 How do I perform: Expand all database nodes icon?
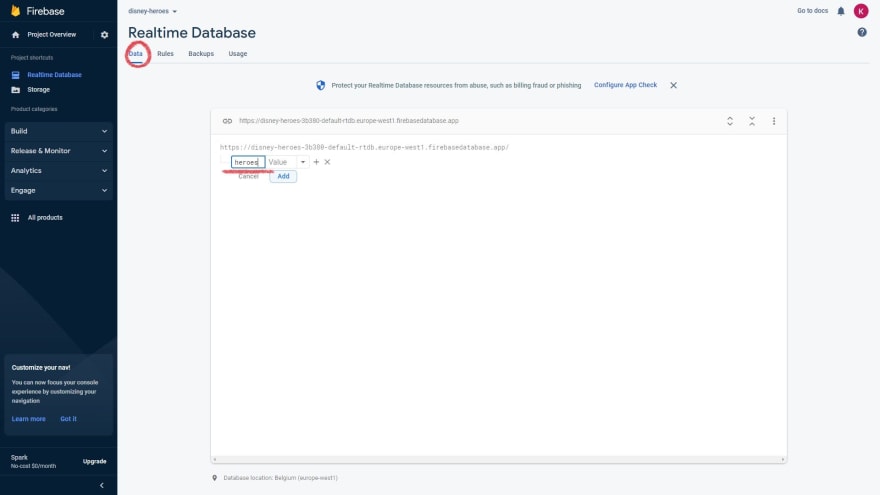point(730,121)
